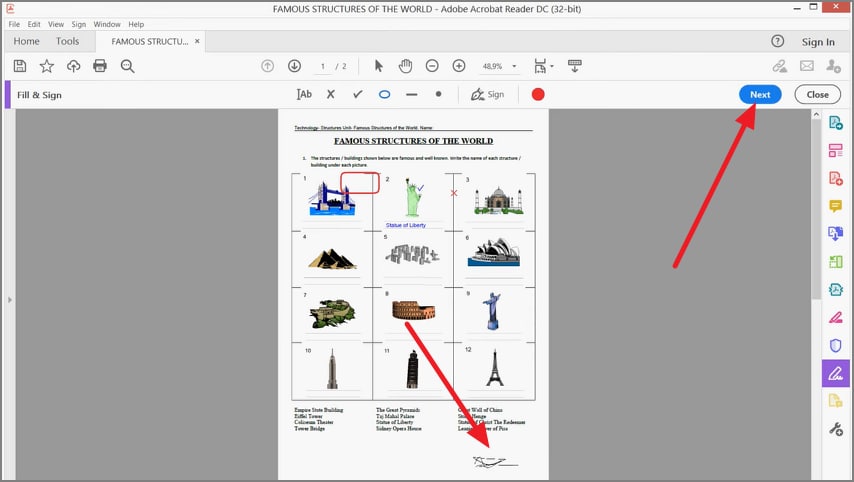
Task: Open the yellow send-for-comments sidebar icon
Action: click(x=835, y=401)
